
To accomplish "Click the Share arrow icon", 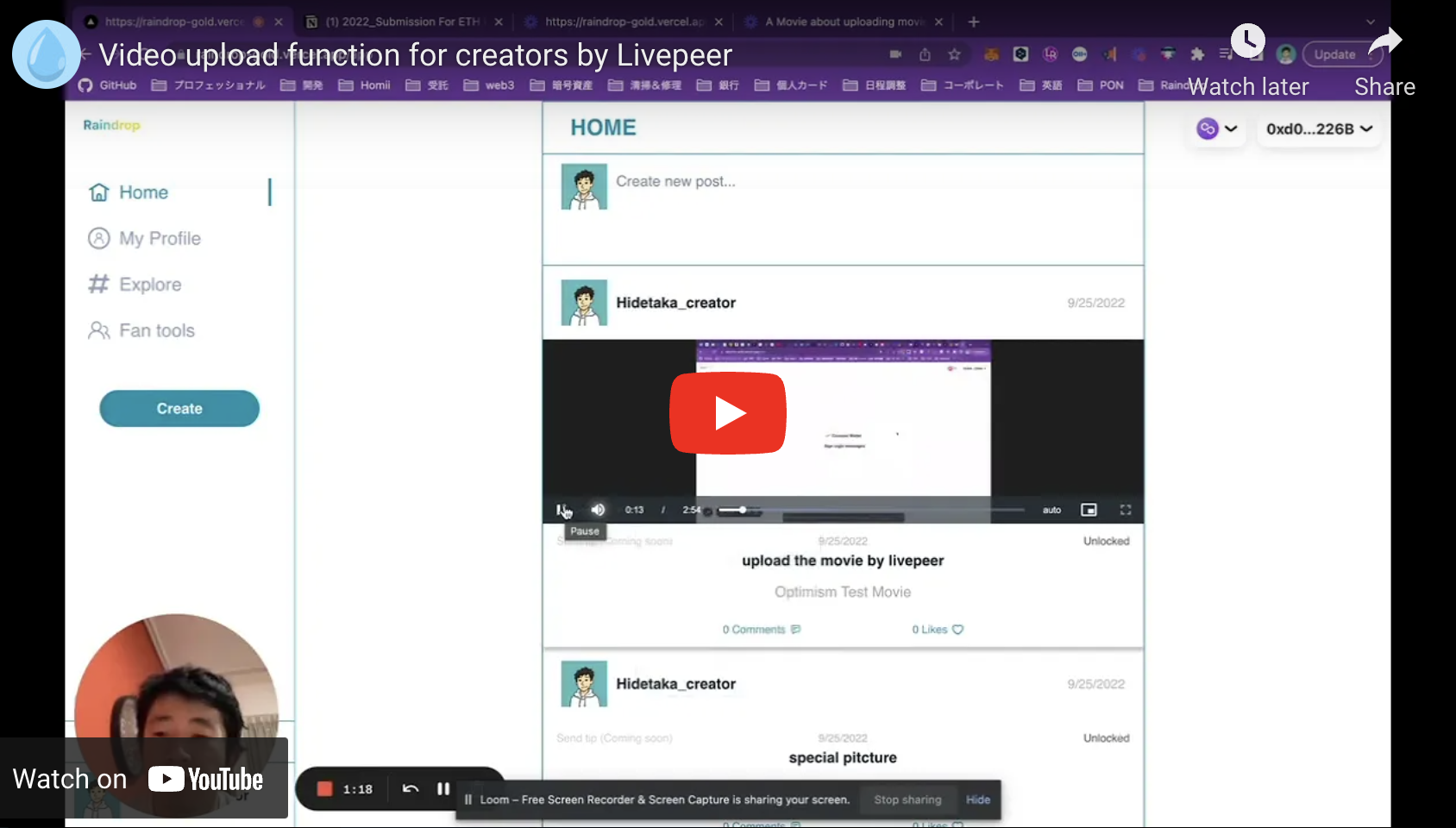I will pos(1384,41).
